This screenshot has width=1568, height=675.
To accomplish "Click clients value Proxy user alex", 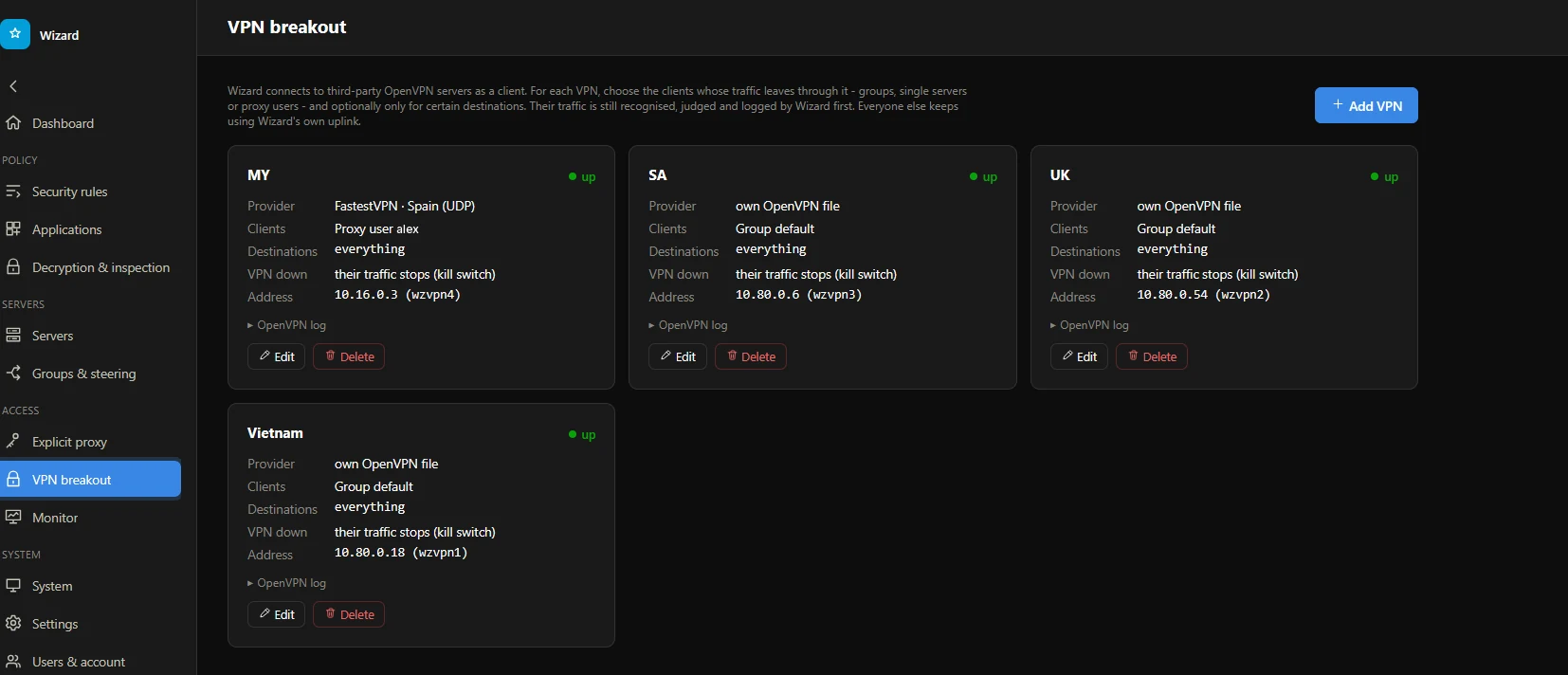I will click(376, 228).
